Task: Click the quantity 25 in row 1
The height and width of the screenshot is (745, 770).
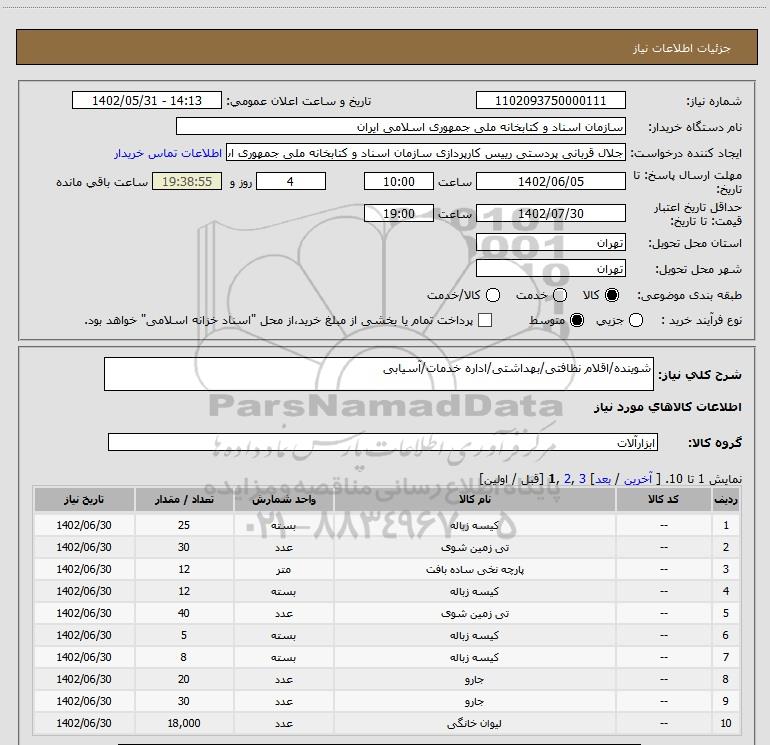Action: coord(184,525)
